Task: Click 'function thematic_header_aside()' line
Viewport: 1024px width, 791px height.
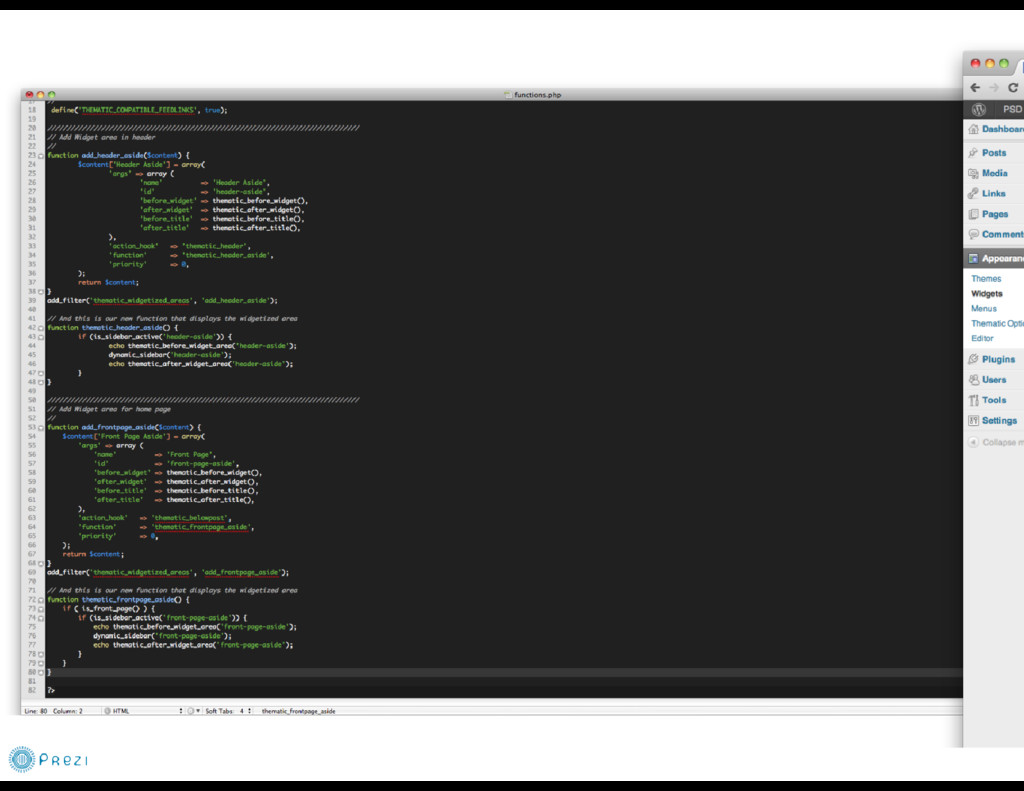Action: click(x=112, y=327)
